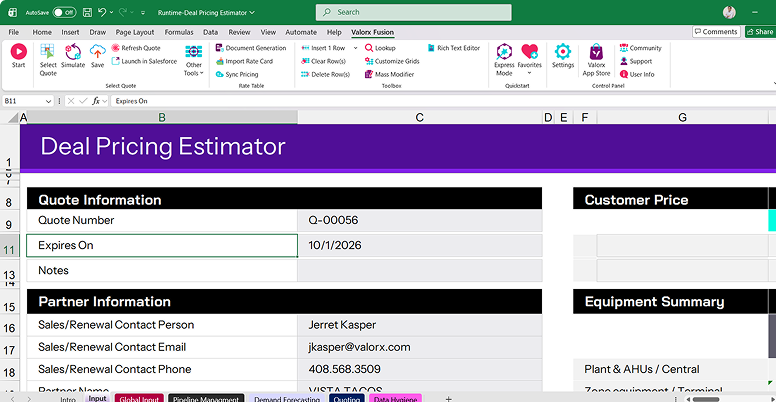Select cell with Q-00056

click(x=420, y=220)
